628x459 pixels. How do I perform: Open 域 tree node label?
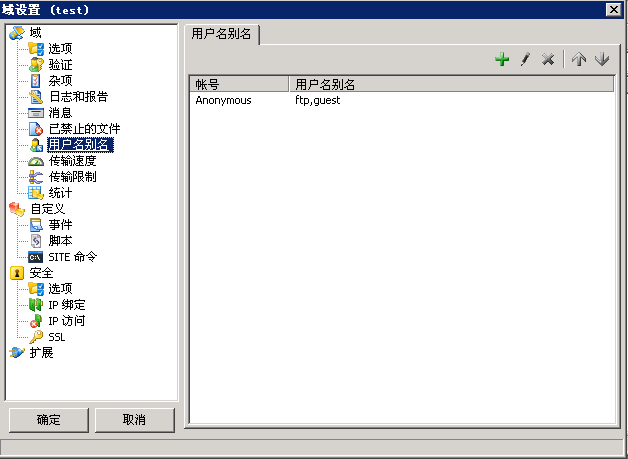coord(35,33)
